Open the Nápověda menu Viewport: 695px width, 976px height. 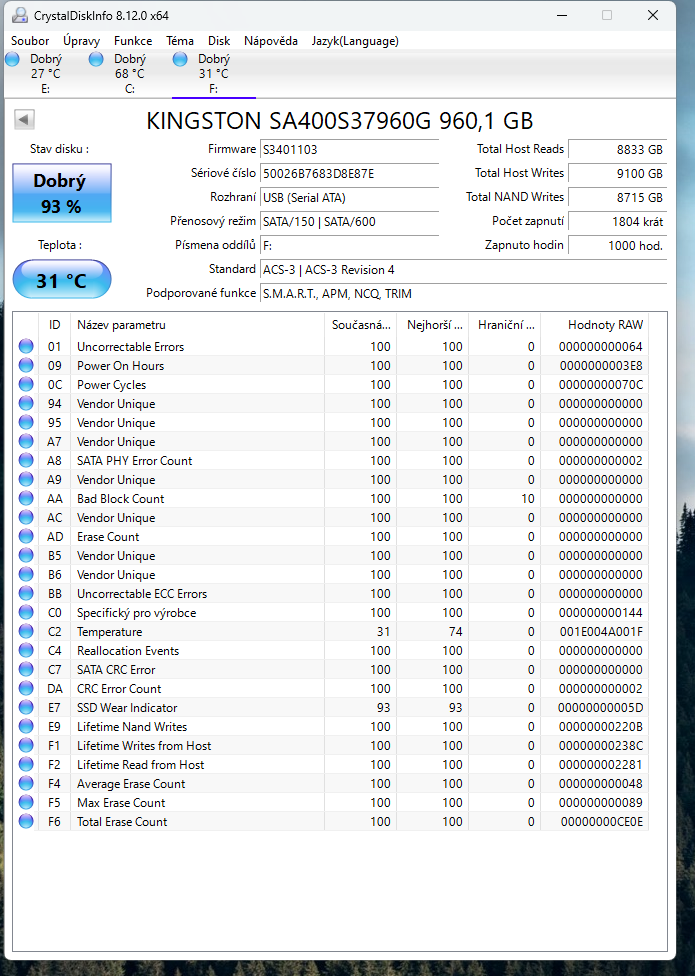(271, 41)
